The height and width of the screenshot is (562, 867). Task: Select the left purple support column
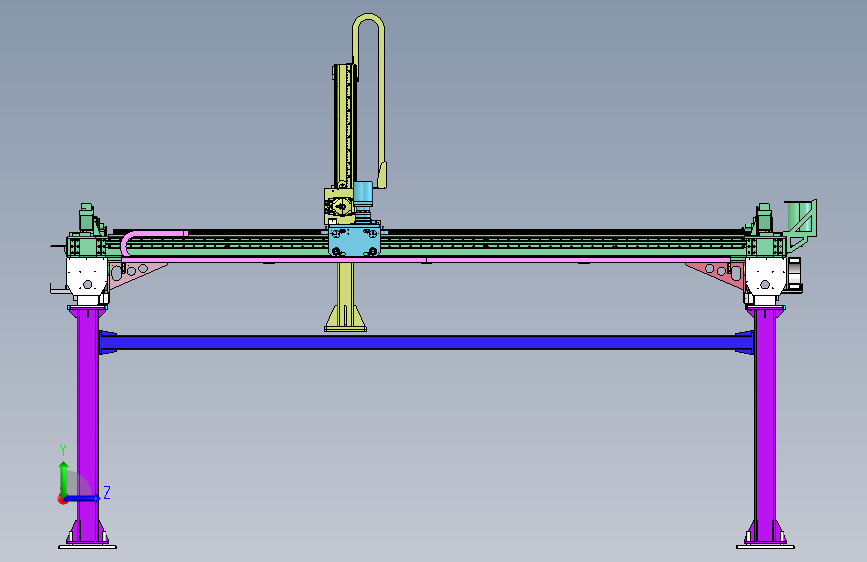[x=87, y=423]
